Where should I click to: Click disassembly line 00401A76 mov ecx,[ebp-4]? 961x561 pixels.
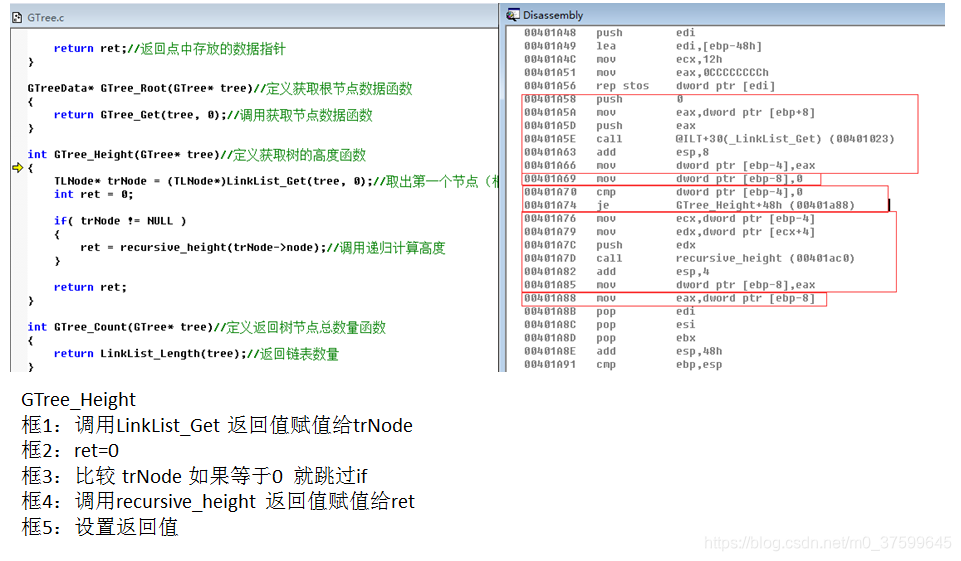click(669, 219)
